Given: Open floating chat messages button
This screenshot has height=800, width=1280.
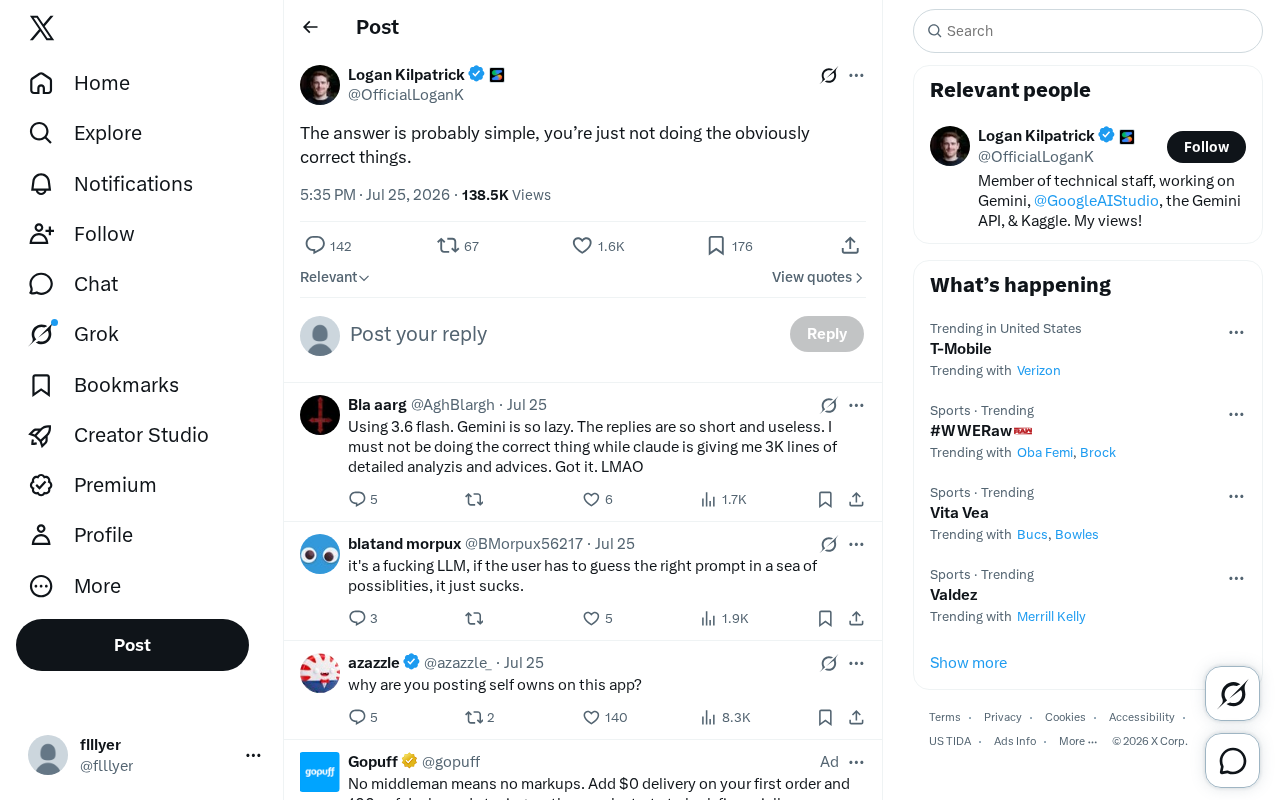Looking at the screenshot, I should [1233, 761].
